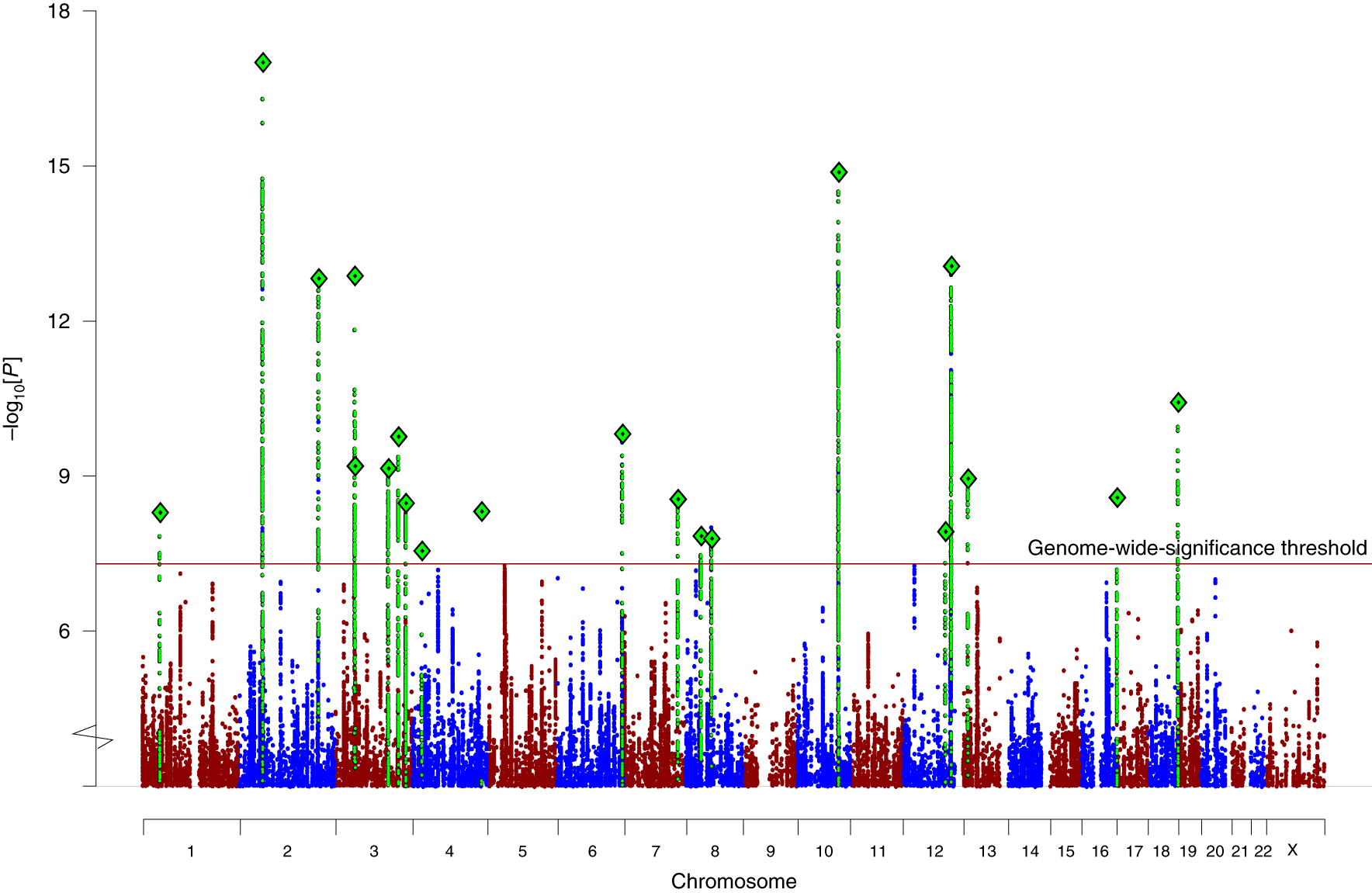Click the lone diamond marker on chromosome 1
This screenshot has height=893, width=1372.
pyautogui.click(x=160, y=513)
